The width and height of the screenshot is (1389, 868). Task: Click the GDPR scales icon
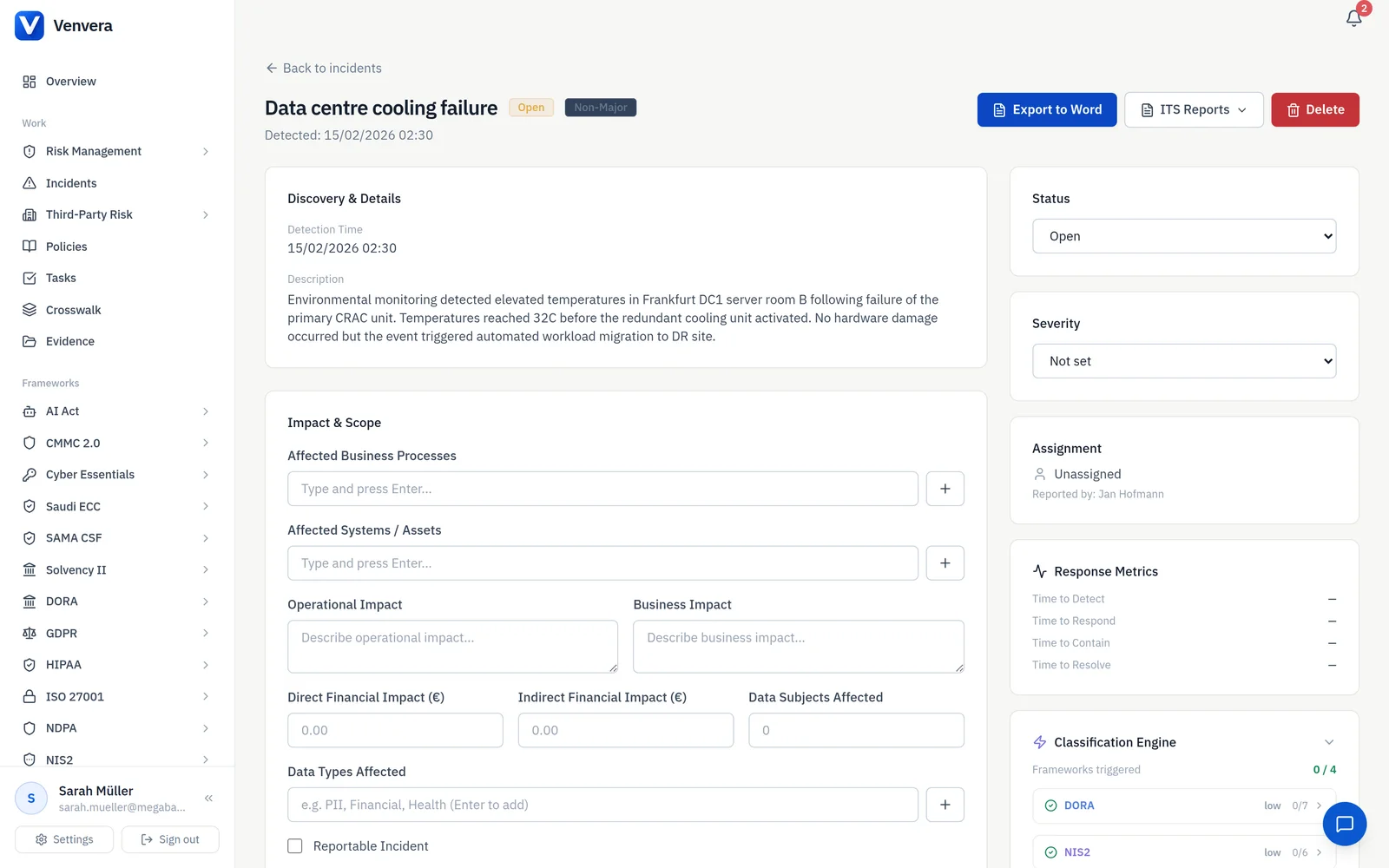click(x=30, y=634)
